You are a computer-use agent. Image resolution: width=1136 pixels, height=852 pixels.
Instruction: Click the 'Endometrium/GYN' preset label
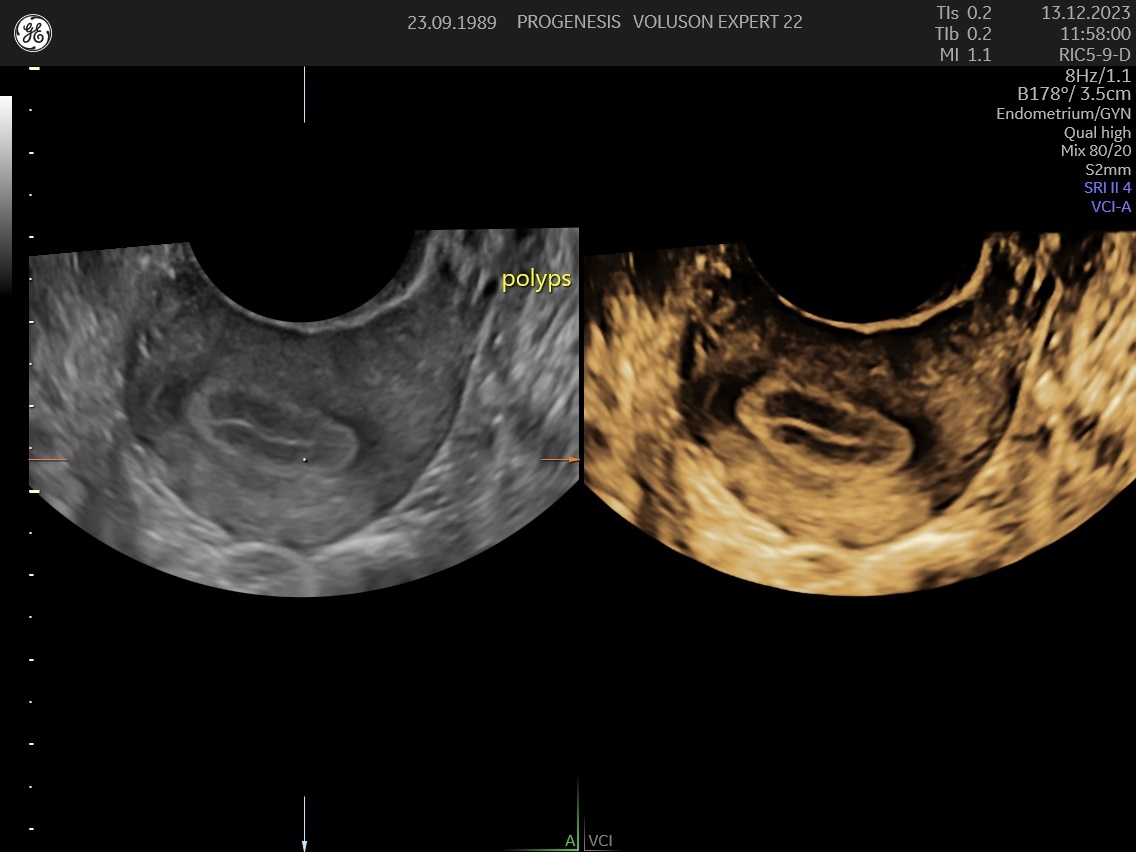(x=1063, y=114)
